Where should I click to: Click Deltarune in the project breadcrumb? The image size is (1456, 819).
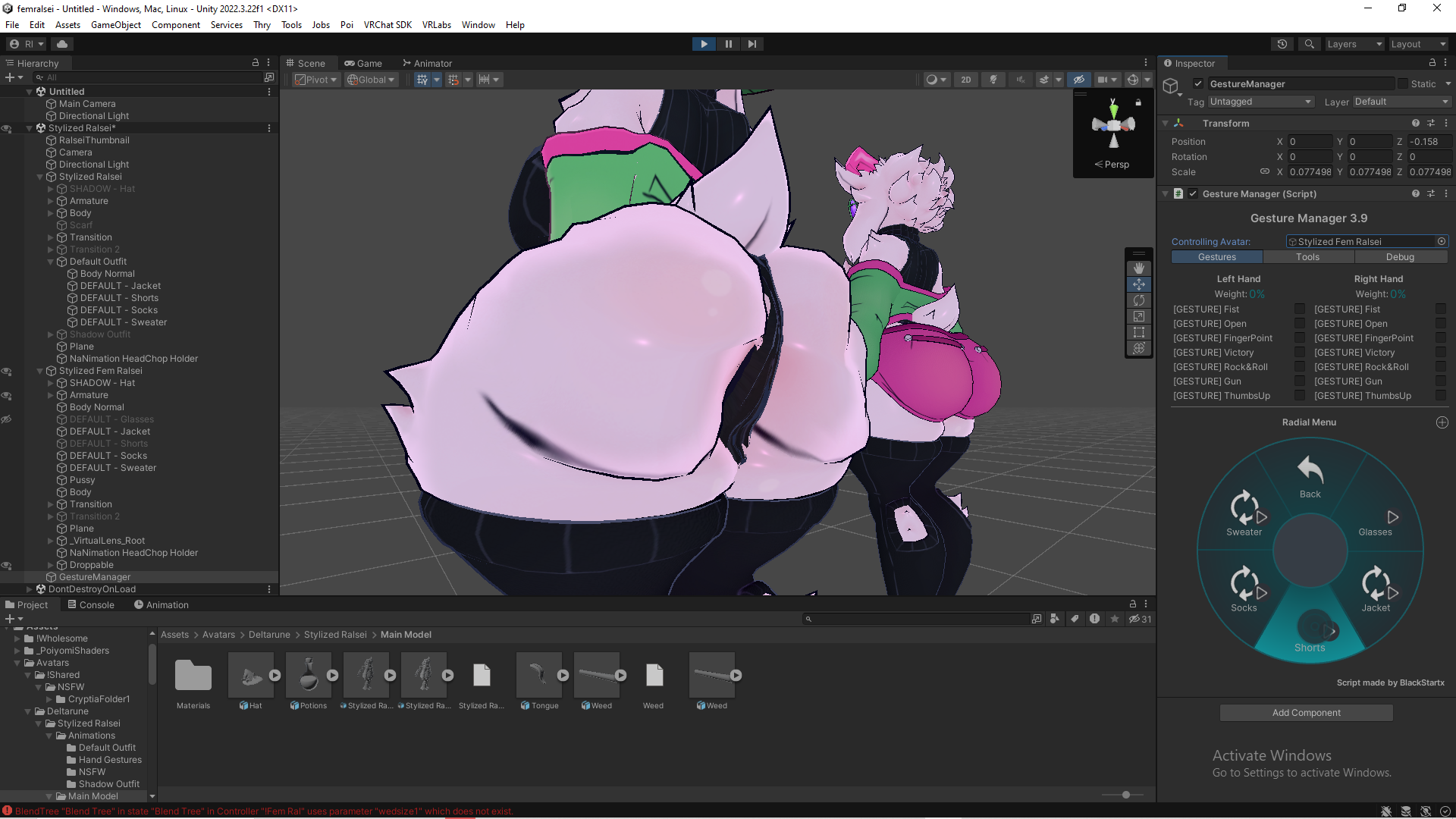point(269,635)
